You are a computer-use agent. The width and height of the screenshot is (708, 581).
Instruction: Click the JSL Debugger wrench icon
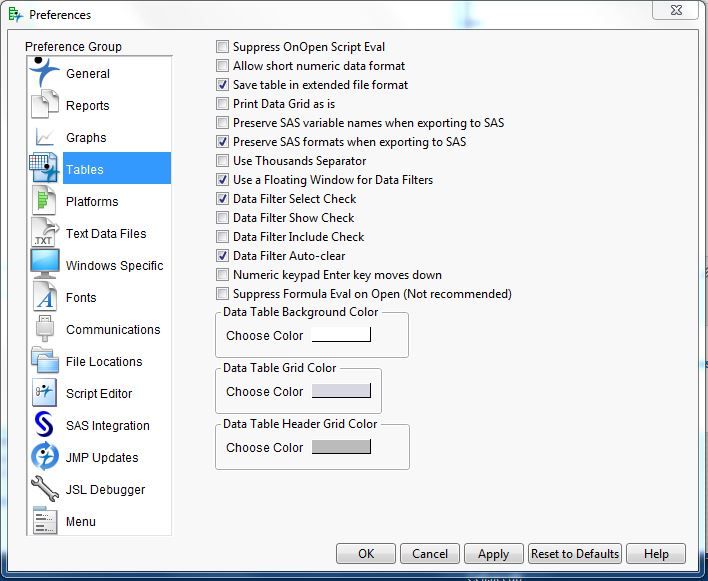[x=44, y=489]
